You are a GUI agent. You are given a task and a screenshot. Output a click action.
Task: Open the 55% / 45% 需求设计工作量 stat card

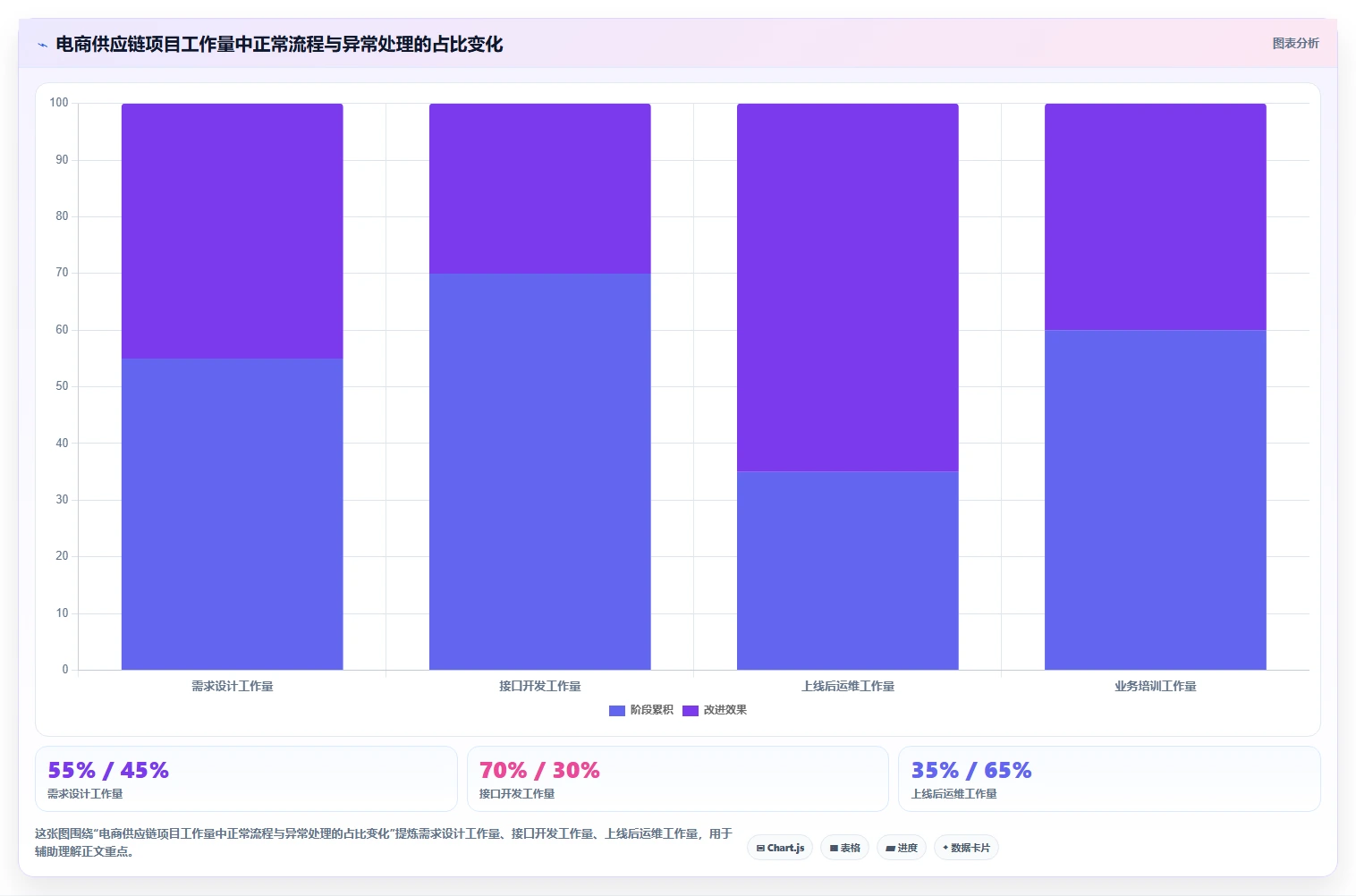pos(246,779)
